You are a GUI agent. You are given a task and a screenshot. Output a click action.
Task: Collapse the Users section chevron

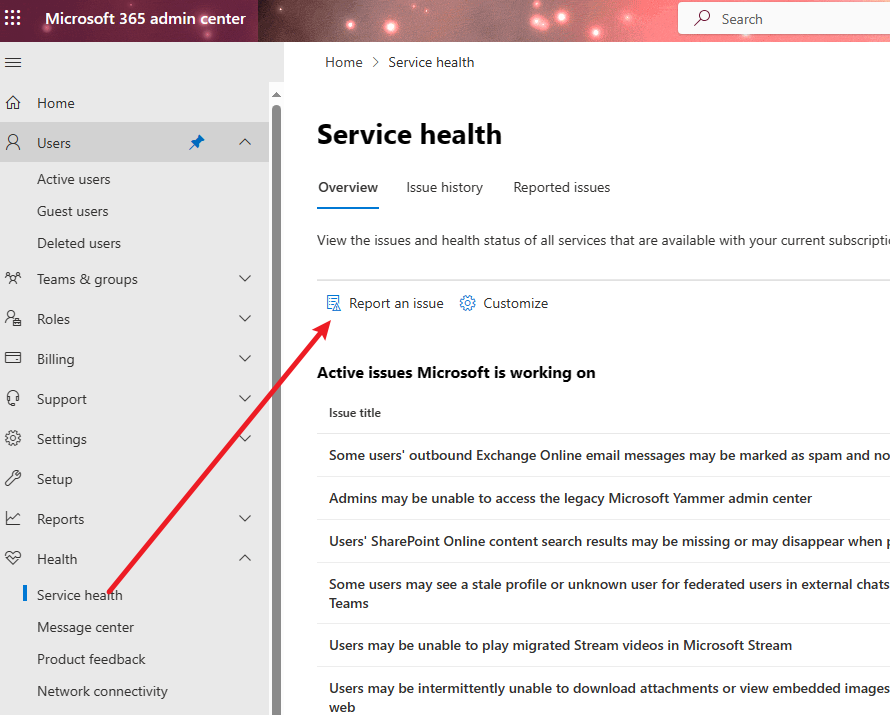pos(245,142)
